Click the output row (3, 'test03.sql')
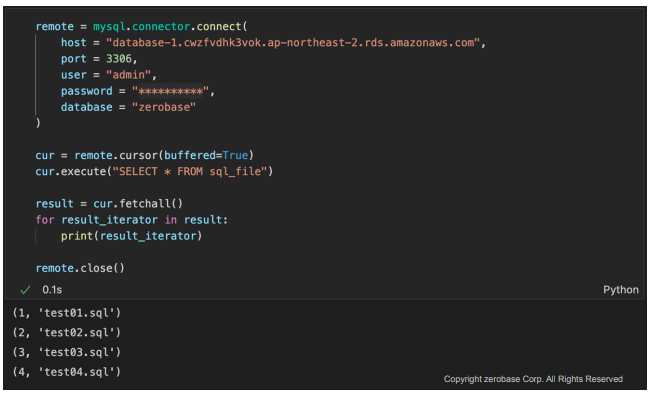The width and height of the screenshot is (652, 395). pos(67,352)
